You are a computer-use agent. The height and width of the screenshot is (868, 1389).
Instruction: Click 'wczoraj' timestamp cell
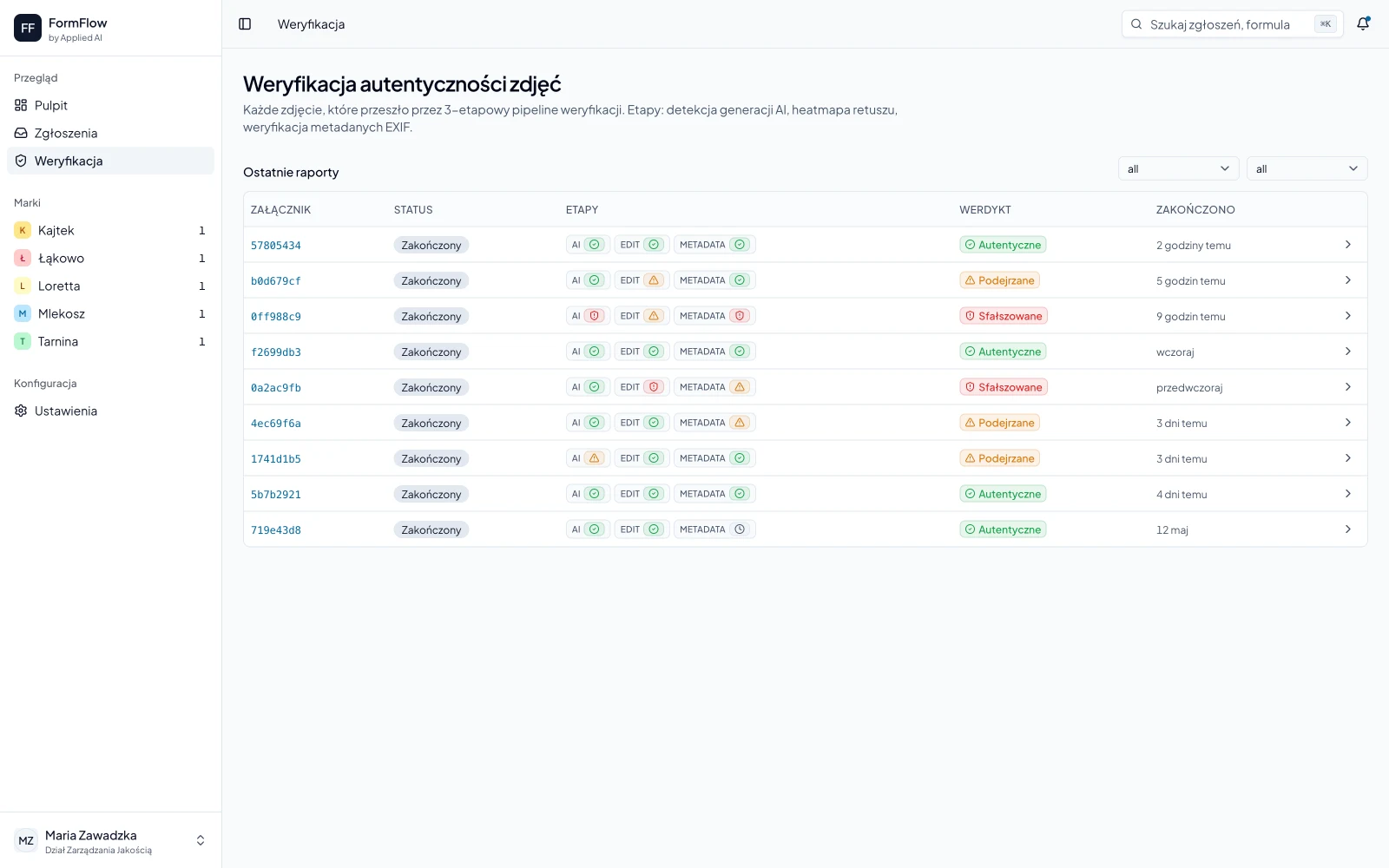click(1175, 352)
